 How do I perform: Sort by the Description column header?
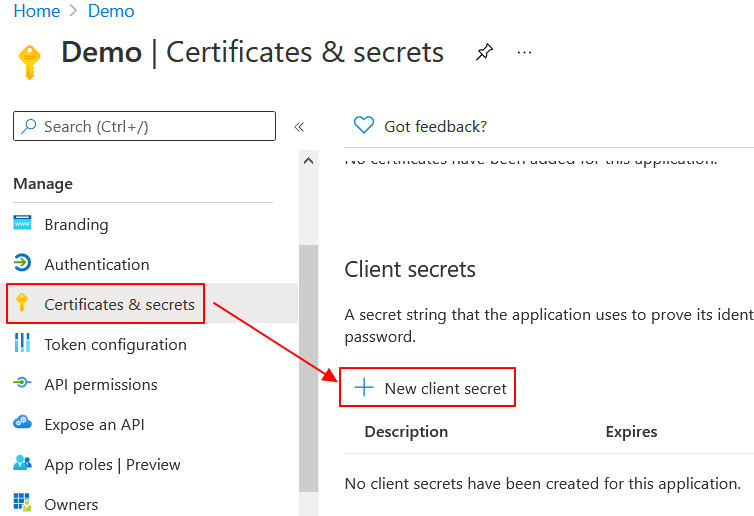point(406,432)
